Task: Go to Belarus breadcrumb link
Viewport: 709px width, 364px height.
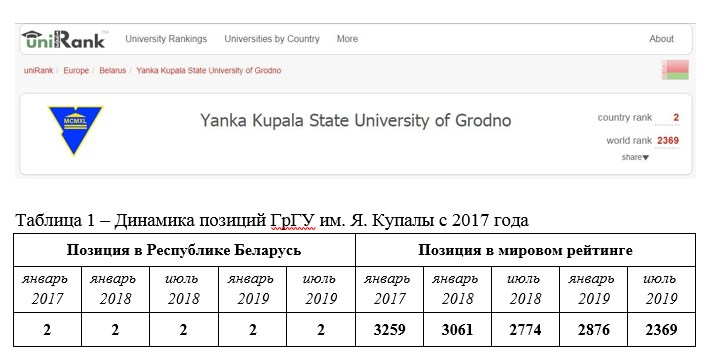Action: (113, 71)
